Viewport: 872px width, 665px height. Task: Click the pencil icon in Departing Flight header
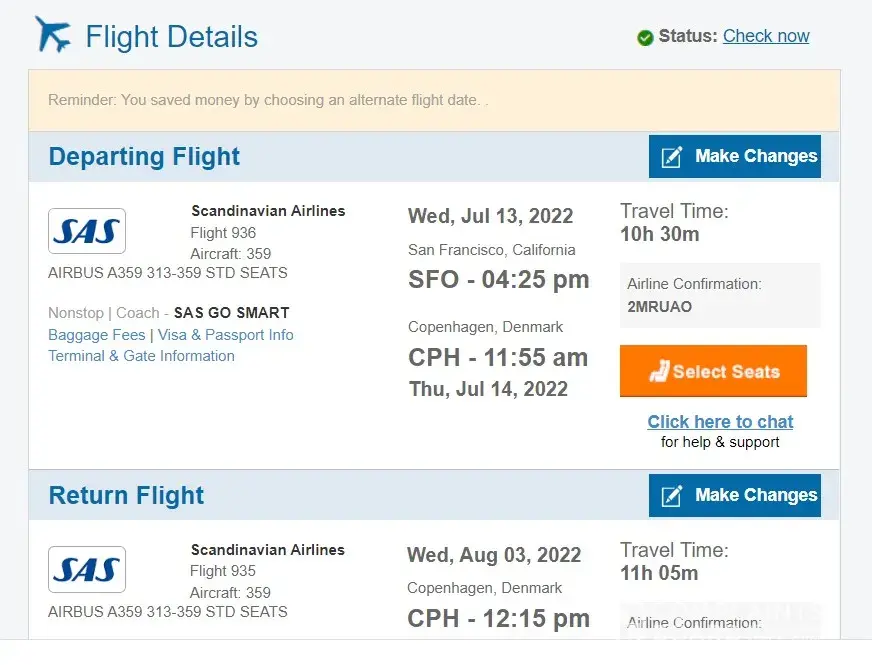coord(672,157)
